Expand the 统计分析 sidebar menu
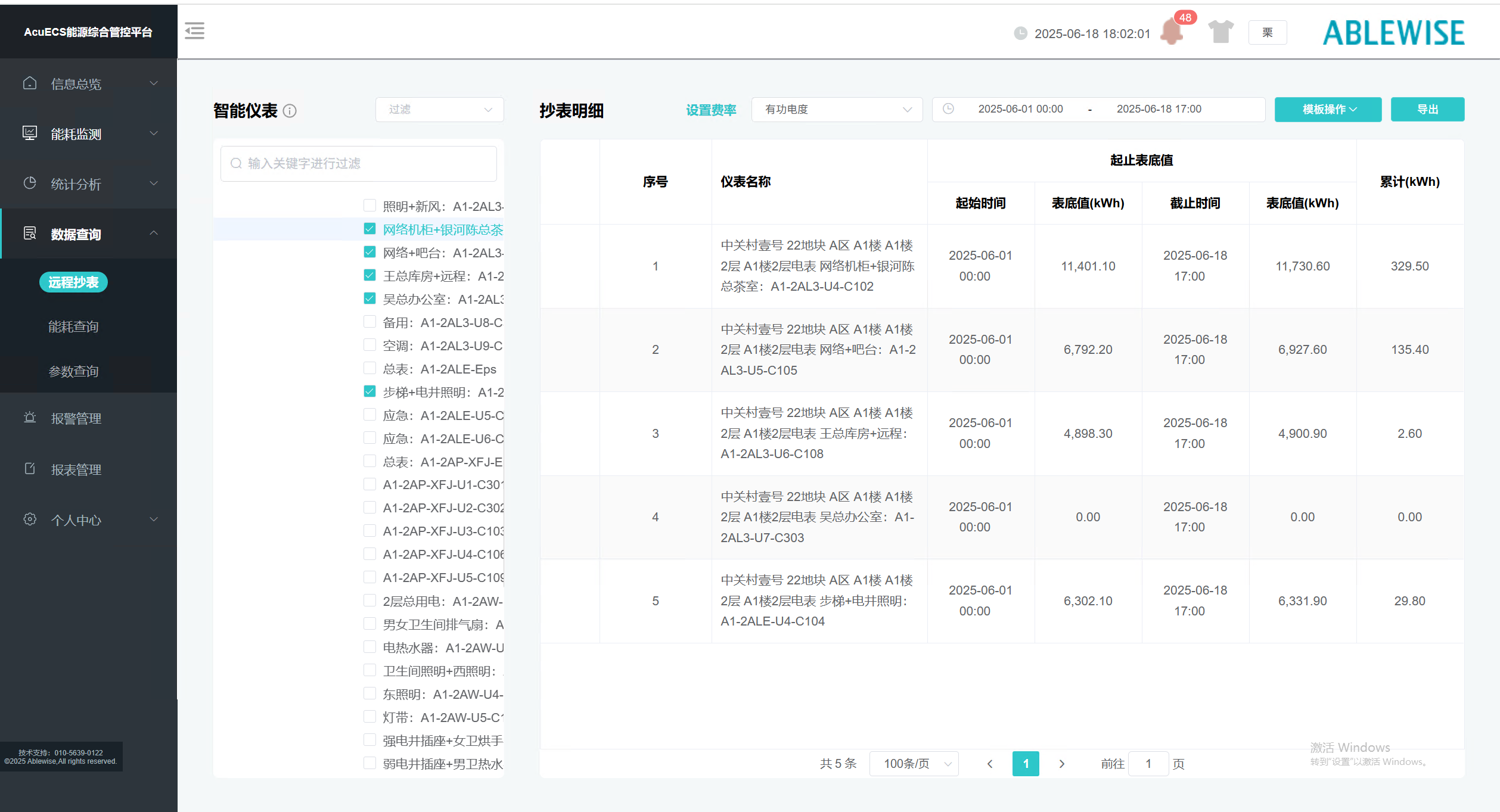This screenshot has height=812, width=1500. [x=88, y=183]
